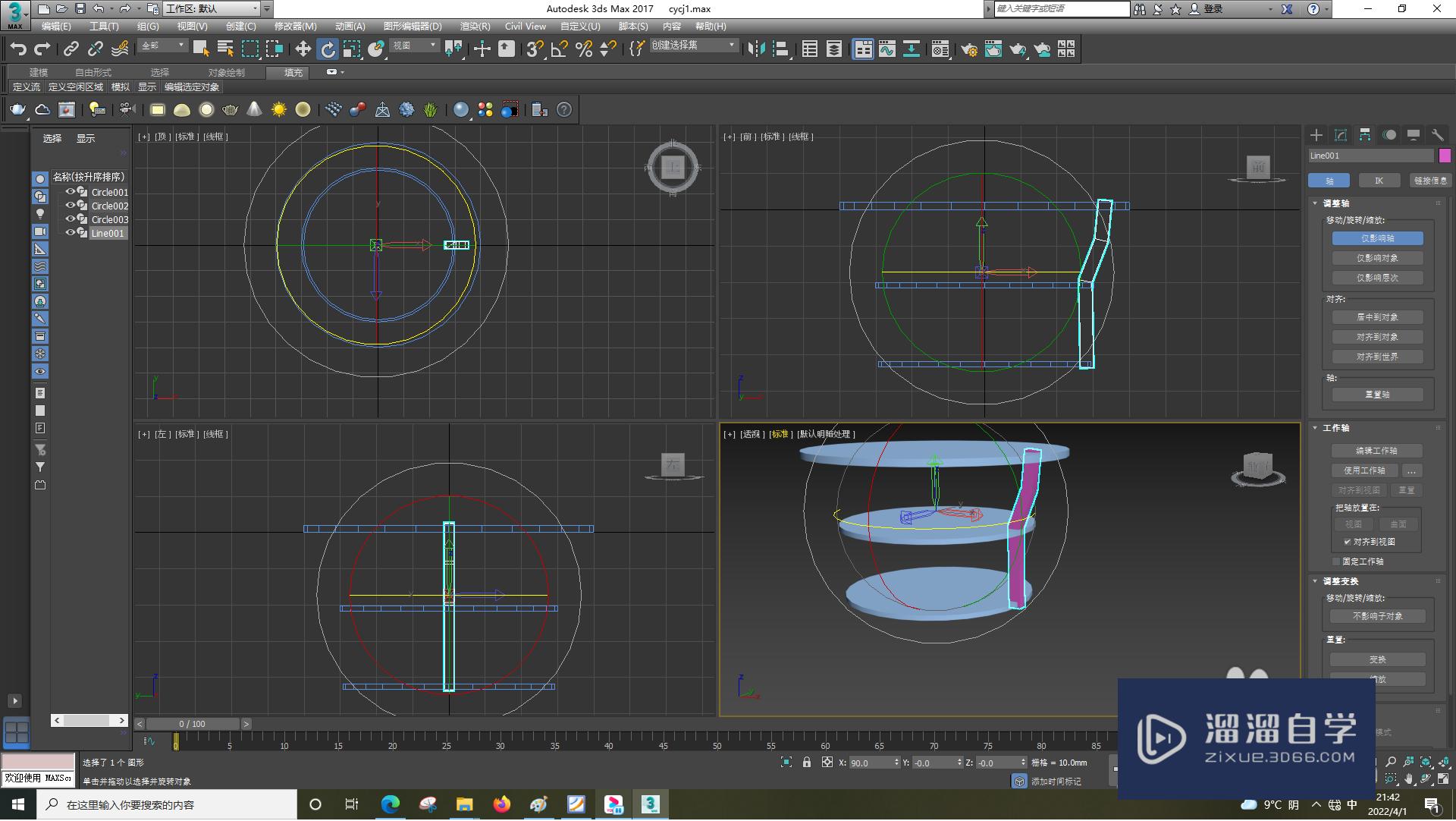Click the Redo arrow in main toolbar

(x=42, y=49)
